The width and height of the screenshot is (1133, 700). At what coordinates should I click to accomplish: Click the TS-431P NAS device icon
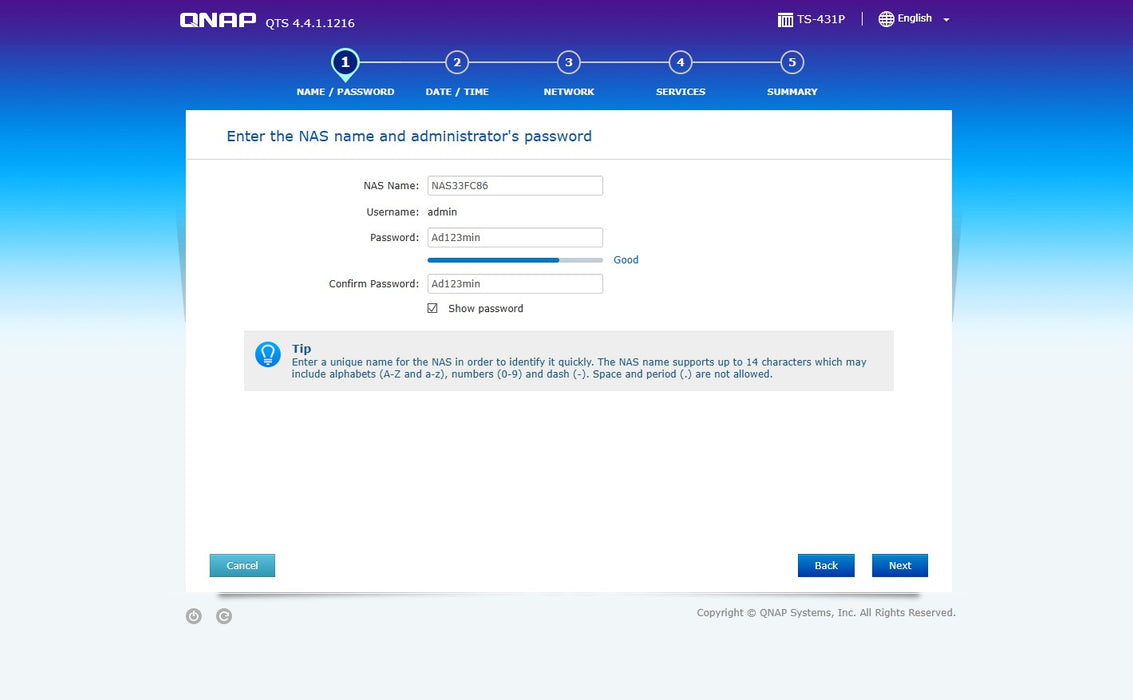pos(785,20)
